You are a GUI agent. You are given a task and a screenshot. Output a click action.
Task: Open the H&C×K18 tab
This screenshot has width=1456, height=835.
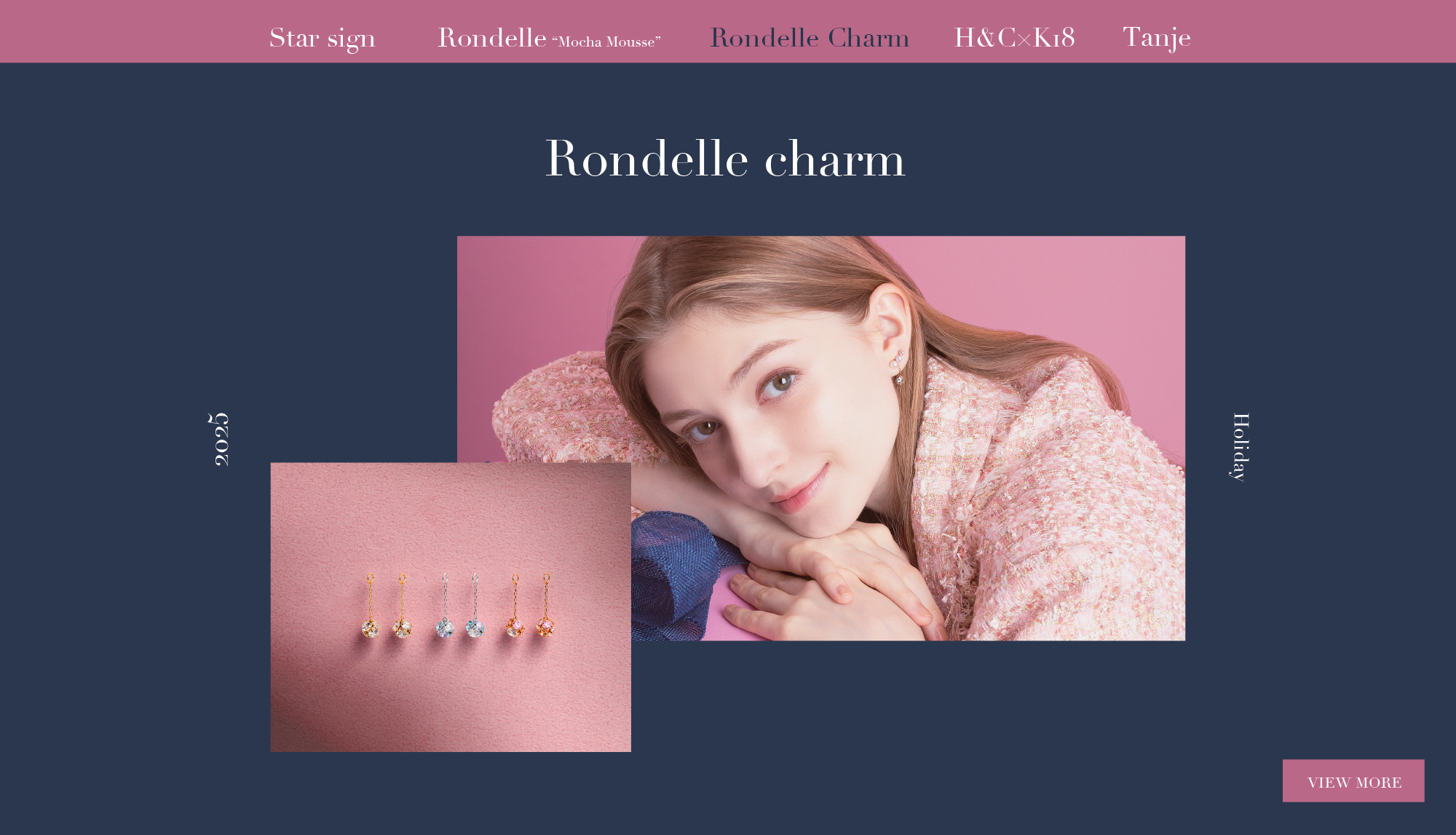[x=1014, y=38]
